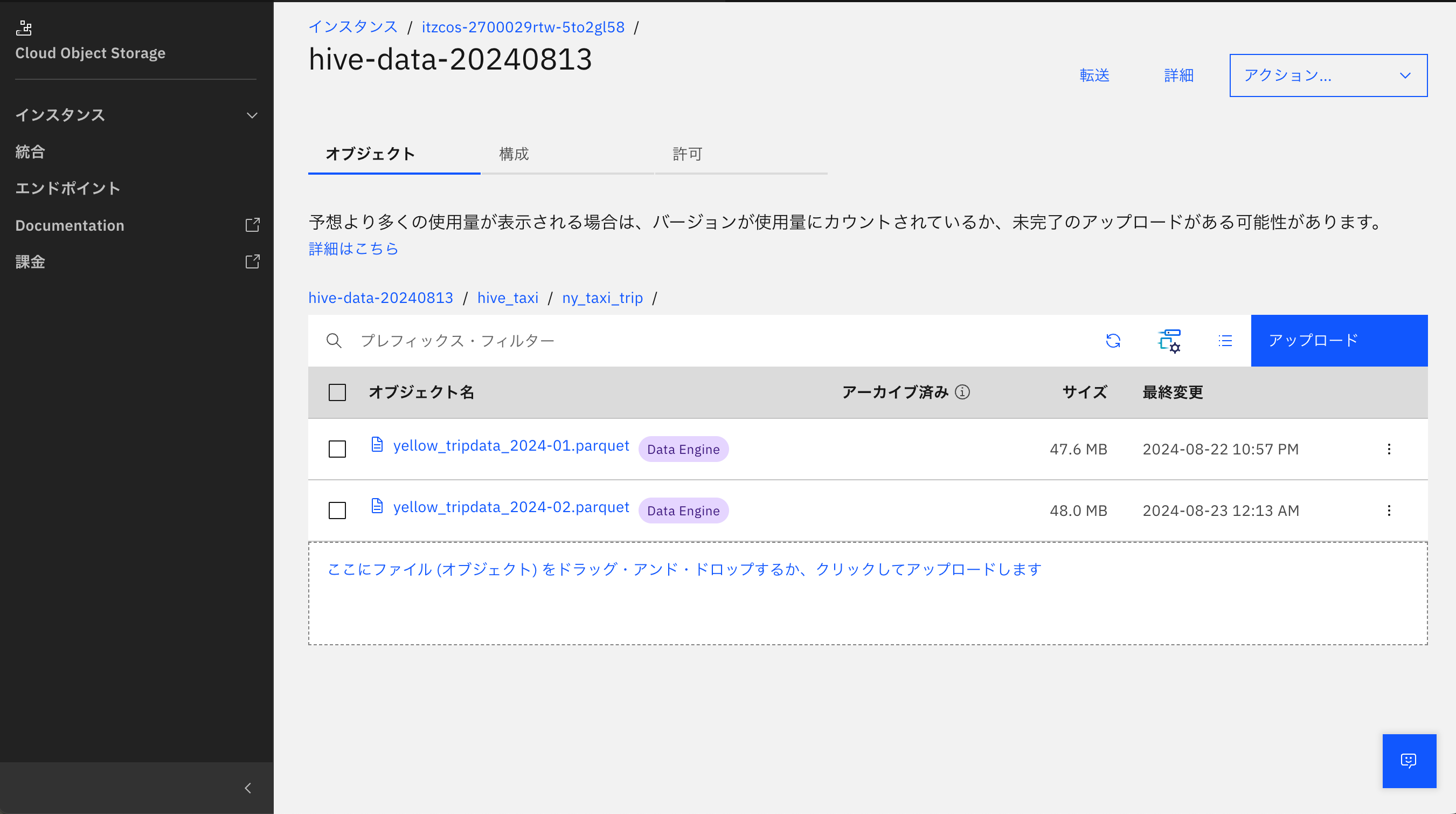Click the archived column info icon

click(x=962, y=392)
